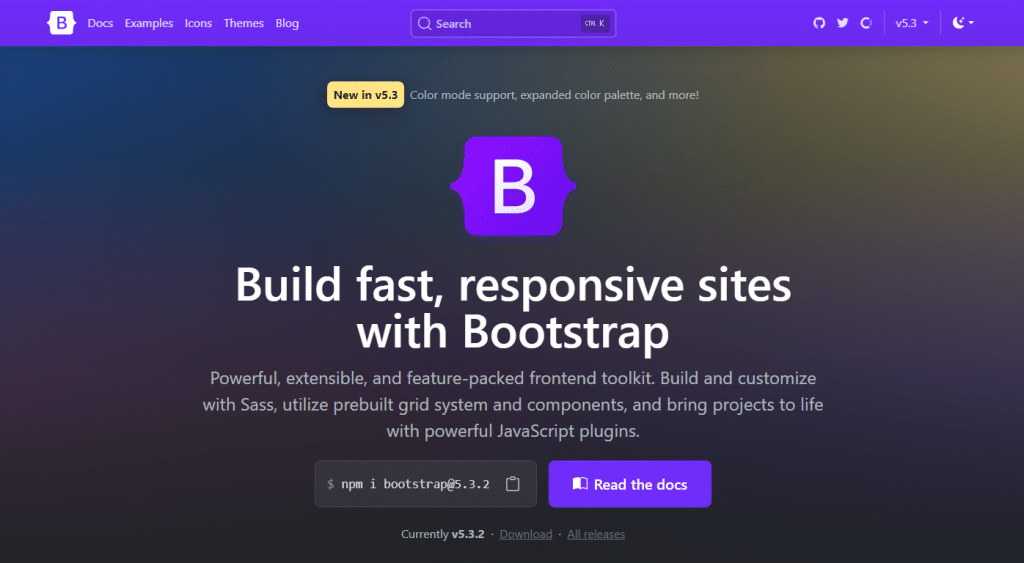Click the Bootstrap logo in navbar

[x=61, y=23]
